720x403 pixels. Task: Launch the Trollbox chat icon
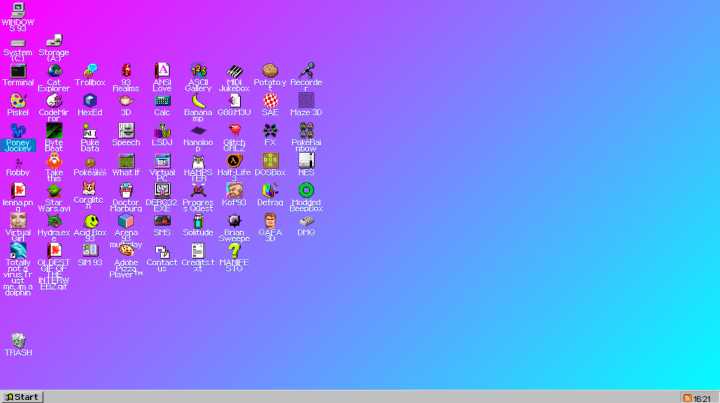point(90,71)
